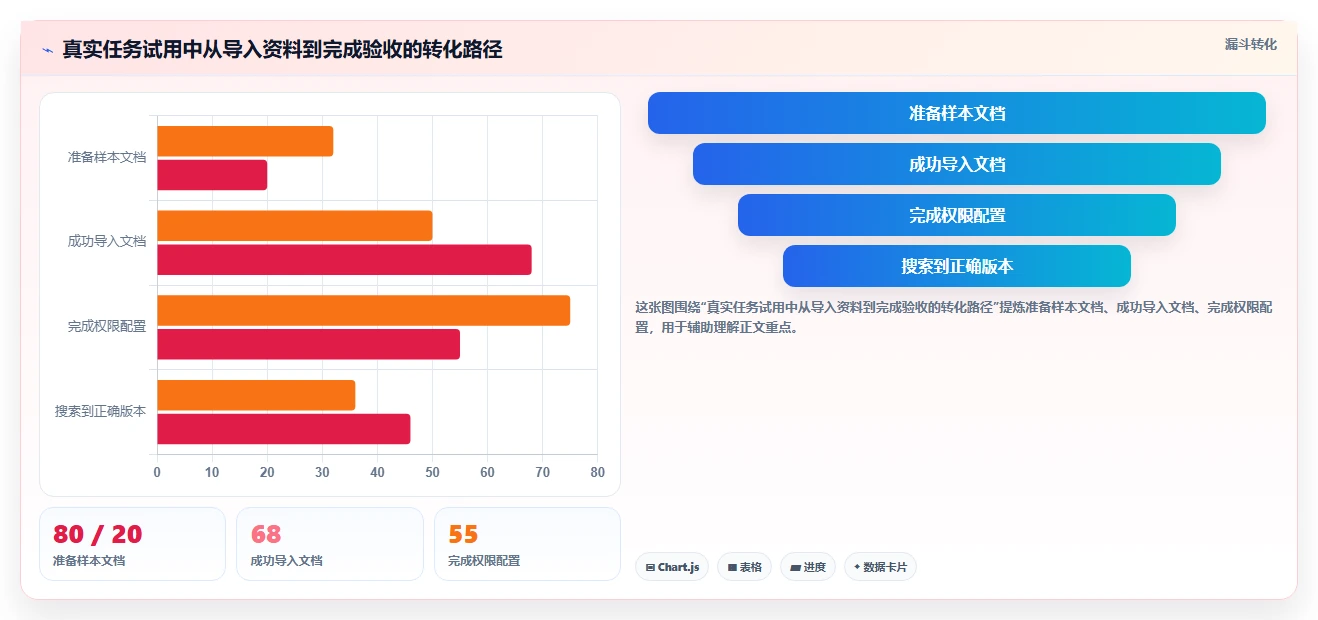Select the 搜索到正确版本 funnel stage
The height and width of the screenshot is (620, 1318).
pos(957,266)
